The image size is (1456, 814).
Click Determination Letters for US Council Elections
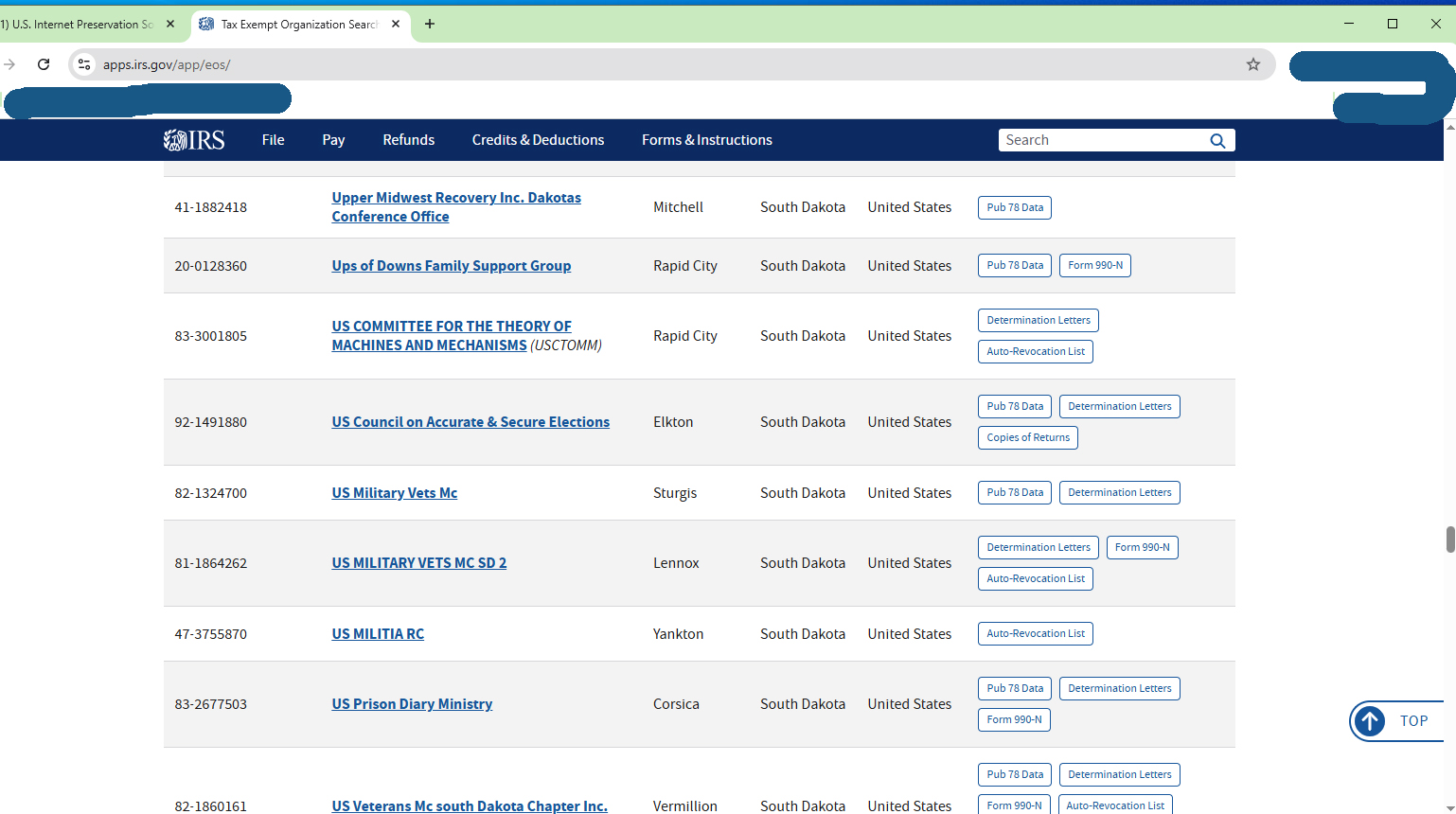pos(1120,406)
